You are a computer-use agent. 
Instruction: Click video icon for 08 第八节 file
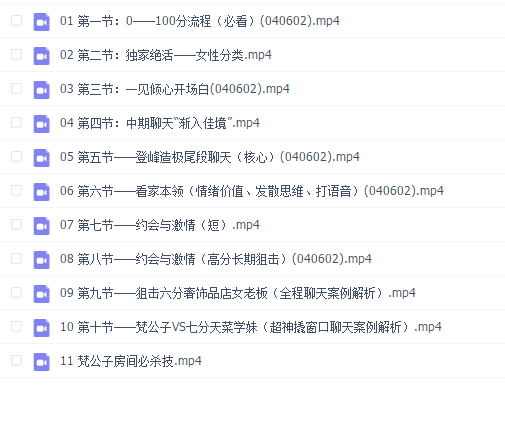pos(42,260)
